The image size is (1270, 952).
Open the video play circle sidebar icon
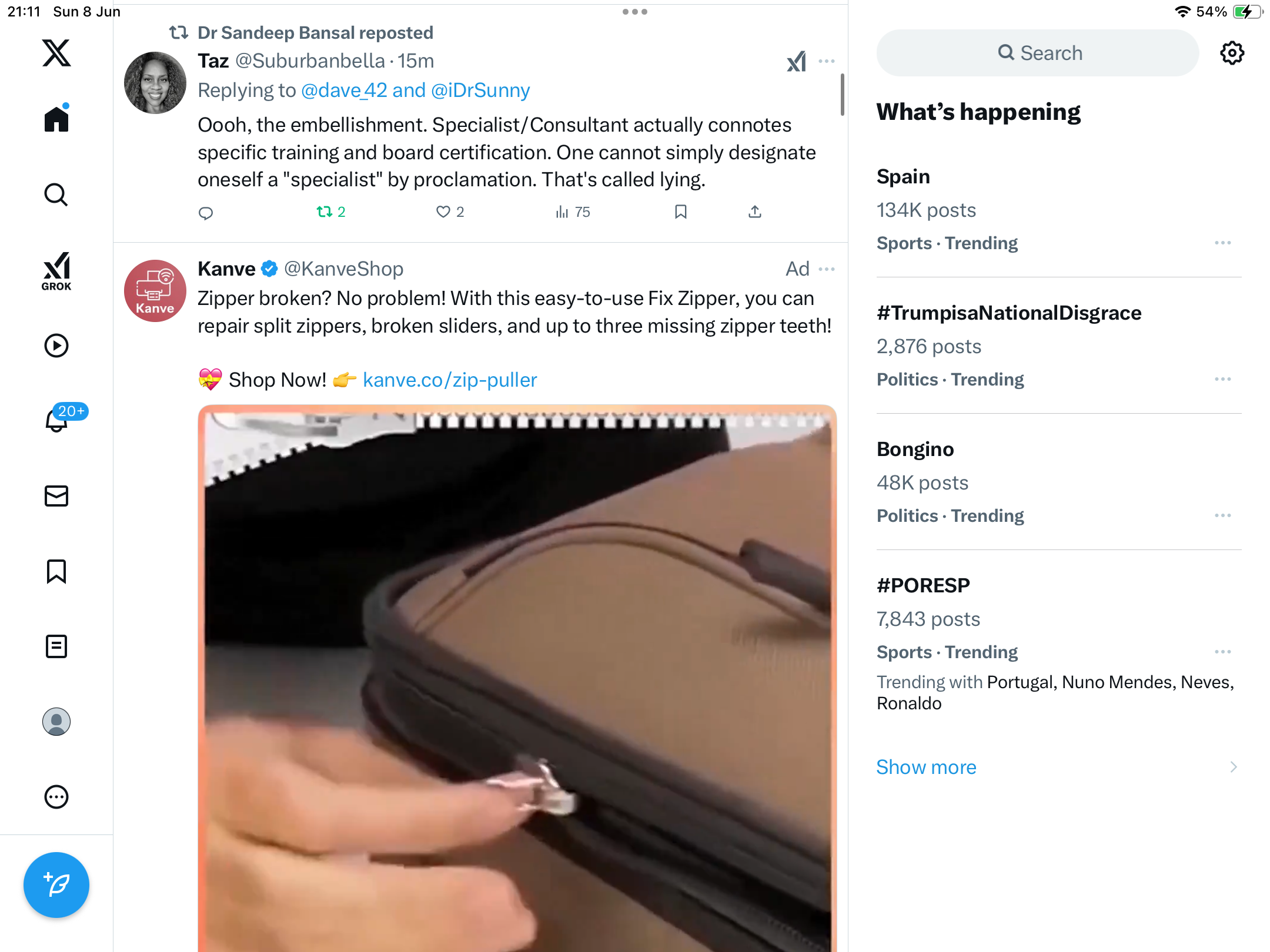point(56,346)
